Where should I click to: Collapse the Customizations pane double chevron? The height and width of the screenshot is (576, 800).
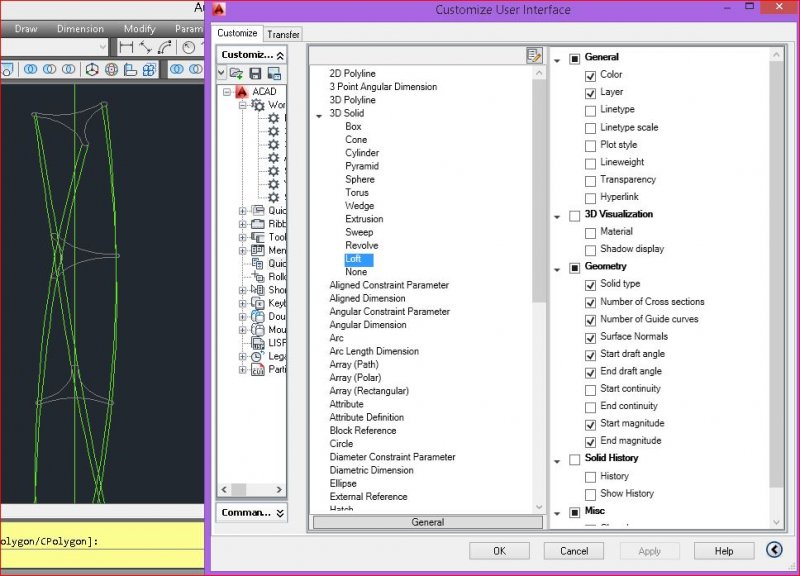(x=280, y=56)
